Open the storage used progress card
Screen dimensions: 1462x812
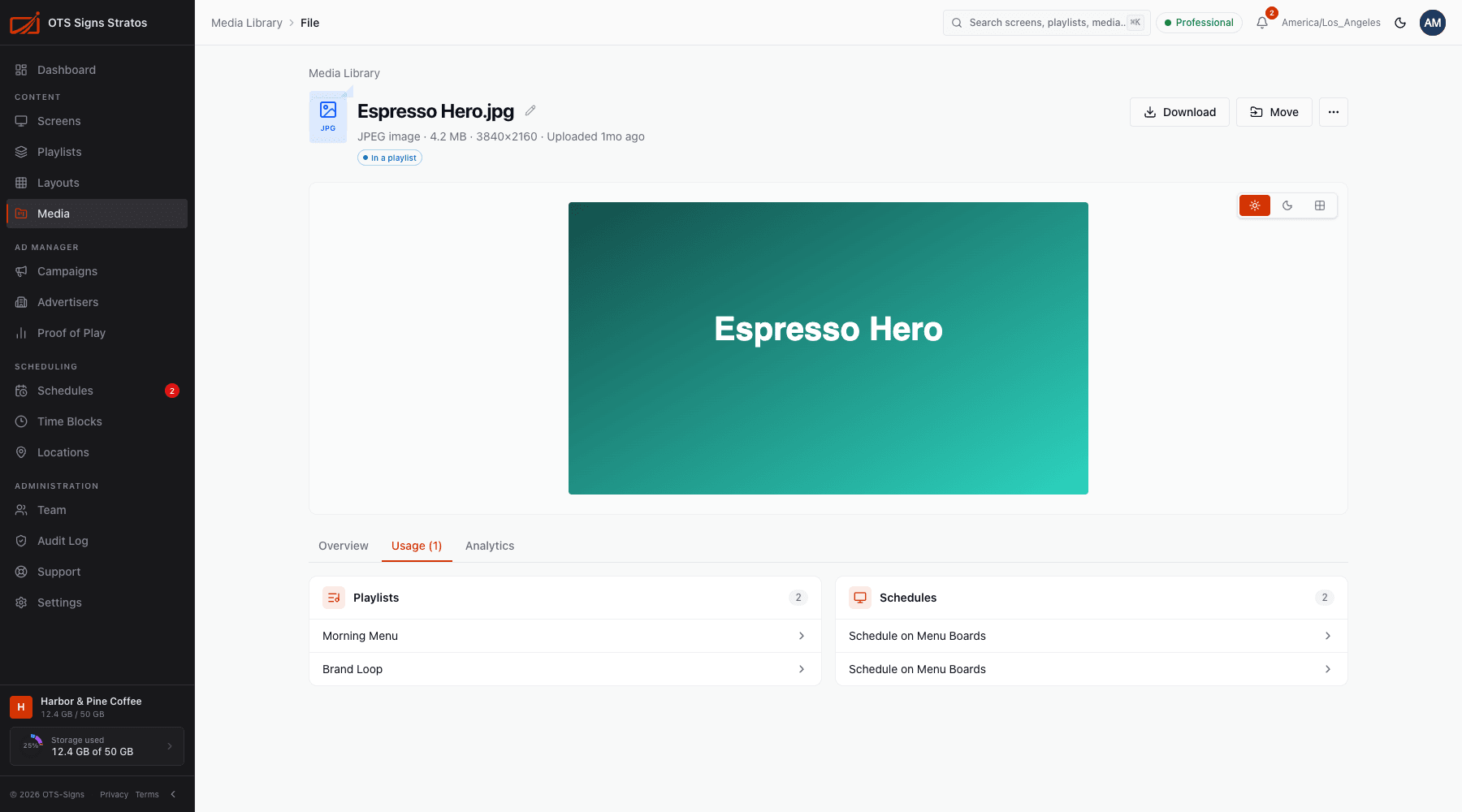point(97,746)
